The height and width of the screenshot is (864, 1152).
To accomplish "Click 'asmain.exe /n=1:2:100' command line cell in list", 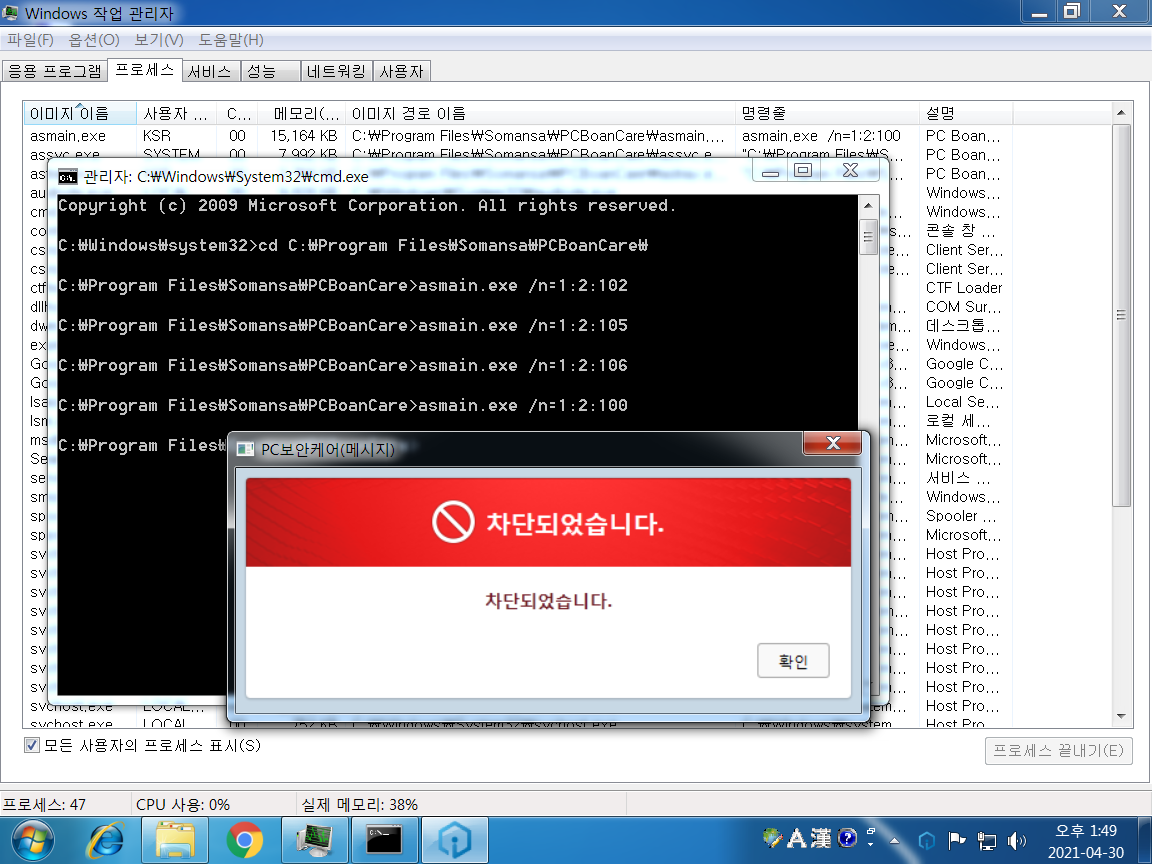I will pyautogui.click(x=821, y=136).
